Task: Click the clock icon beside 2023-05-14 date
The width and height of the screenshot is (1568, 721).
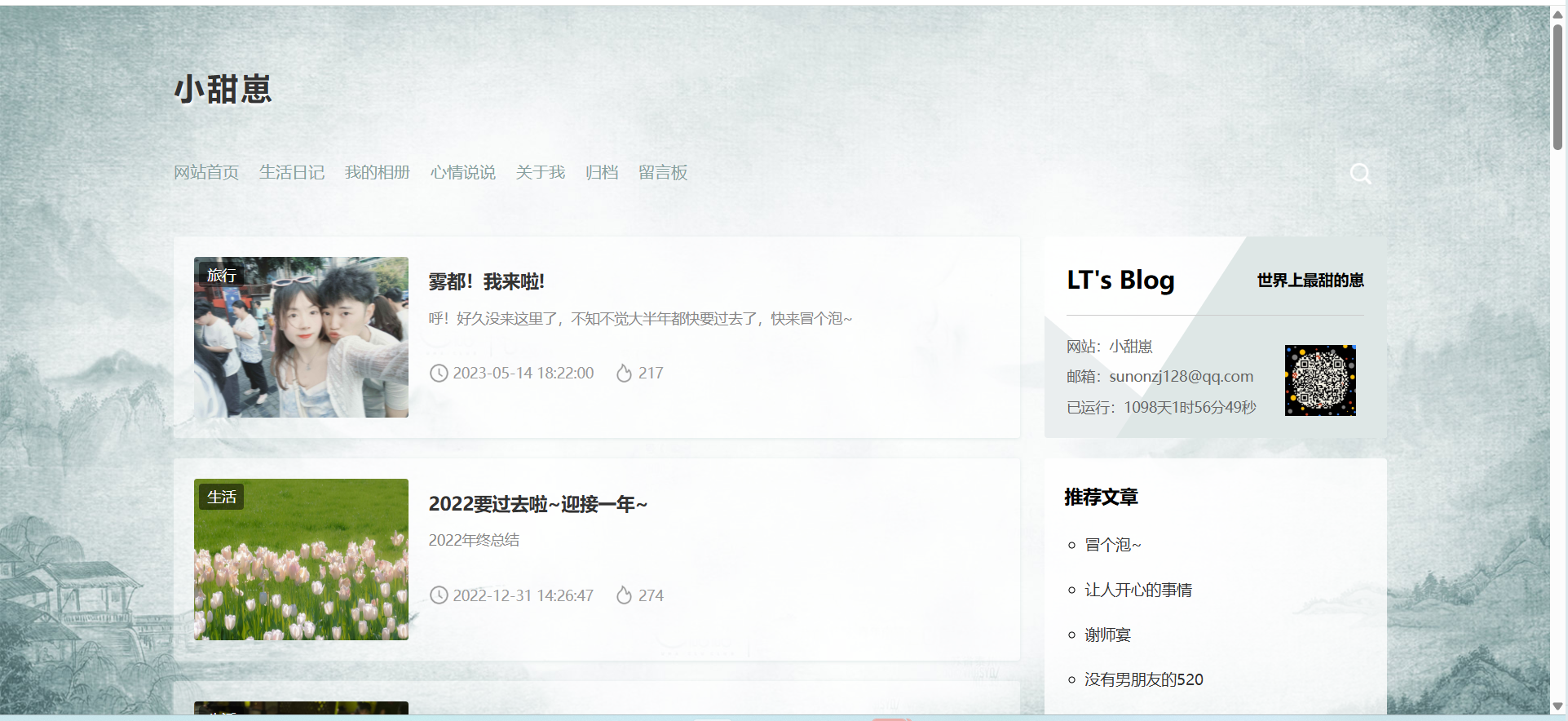Action: coord(439,374)
